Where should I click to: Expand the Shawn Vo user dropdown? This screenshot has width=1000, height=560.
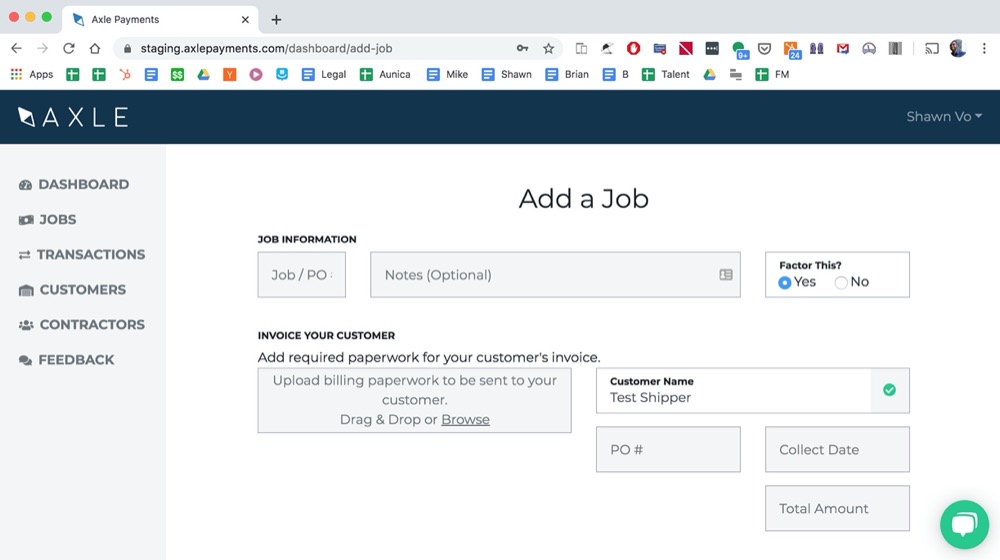[x=943, y=117]
